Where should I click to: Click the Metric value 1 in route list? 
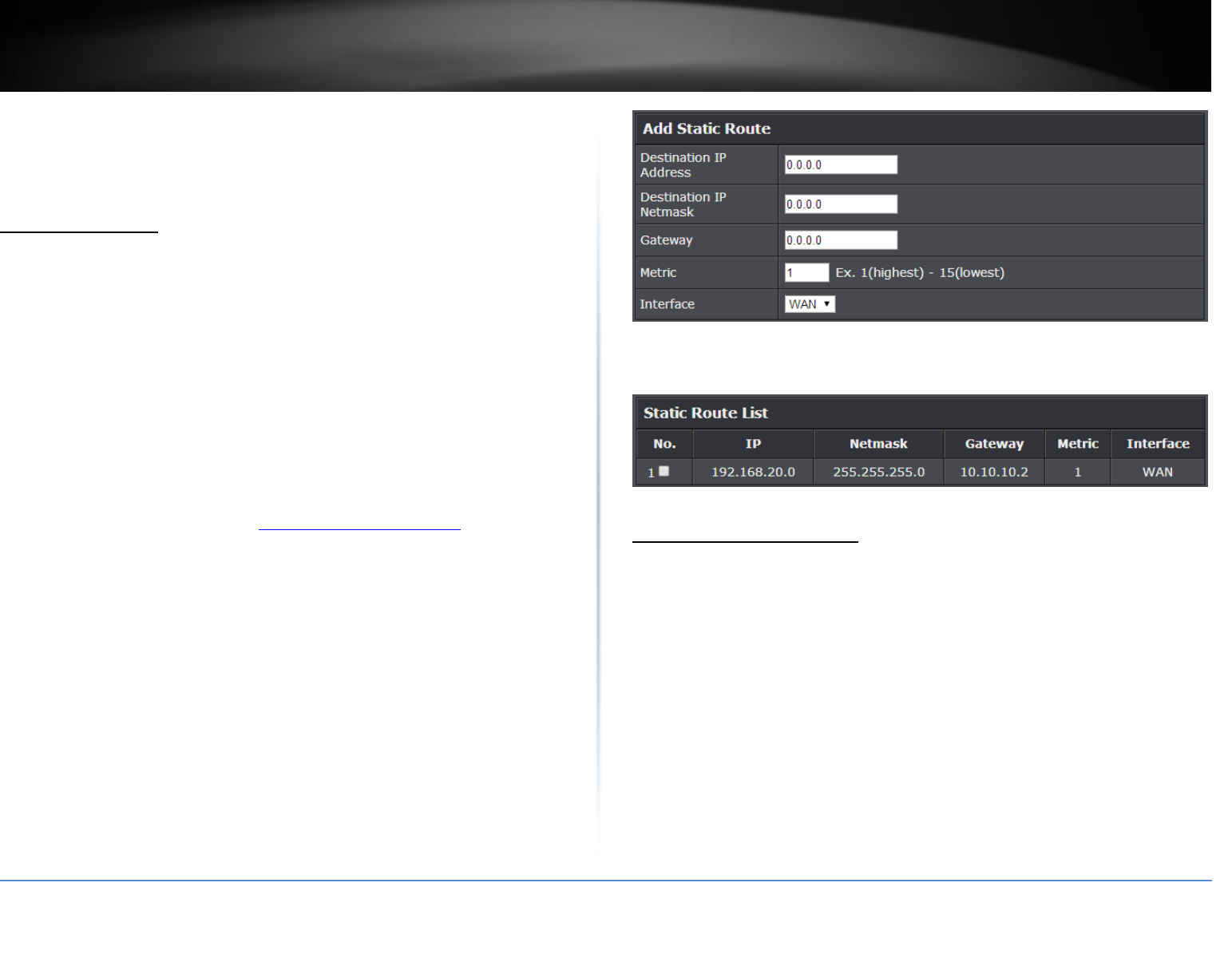point(1077,472)
